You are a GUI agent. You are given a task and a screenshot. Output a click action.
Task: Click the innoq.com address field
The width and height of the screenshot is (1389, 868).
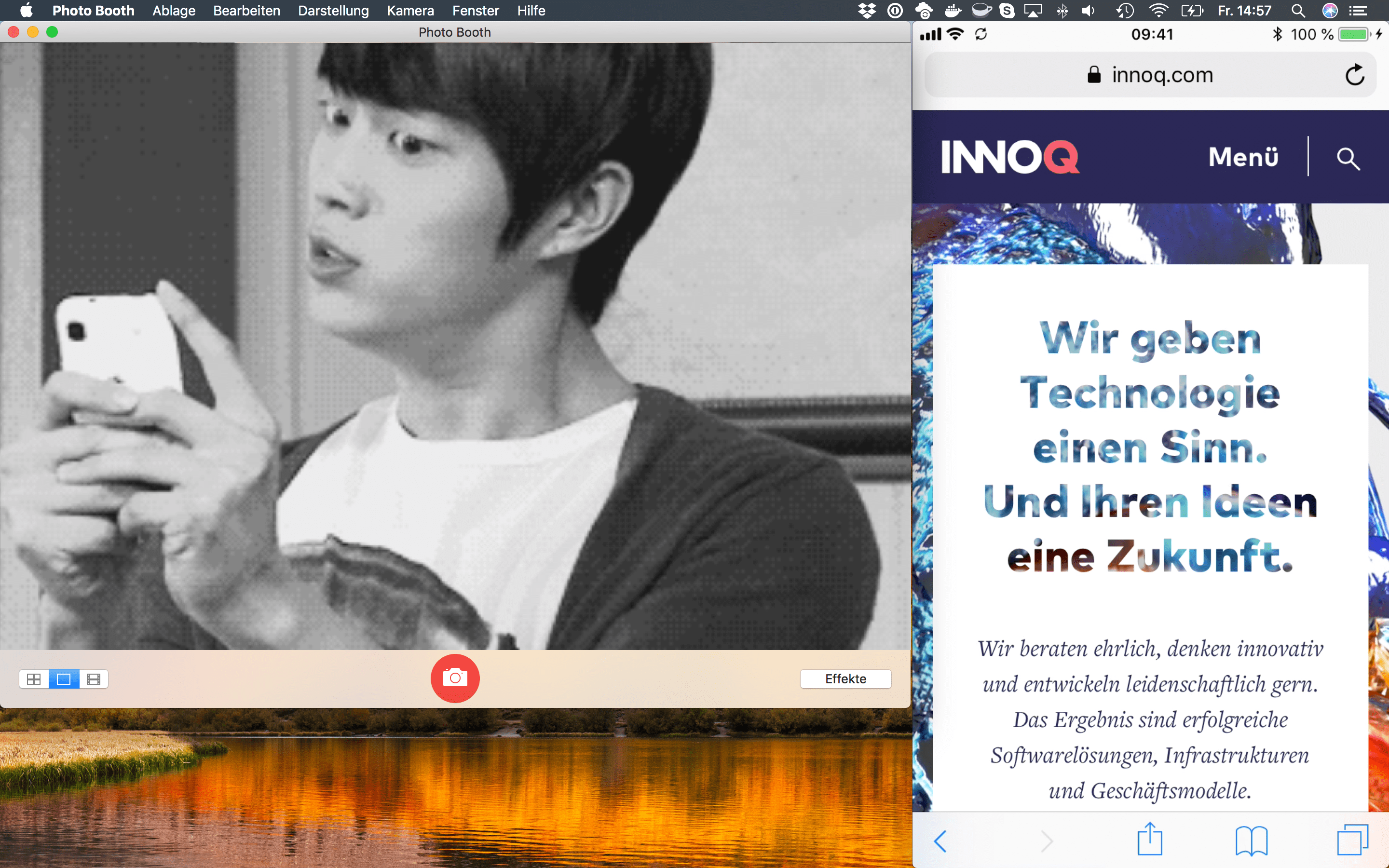1150,75
